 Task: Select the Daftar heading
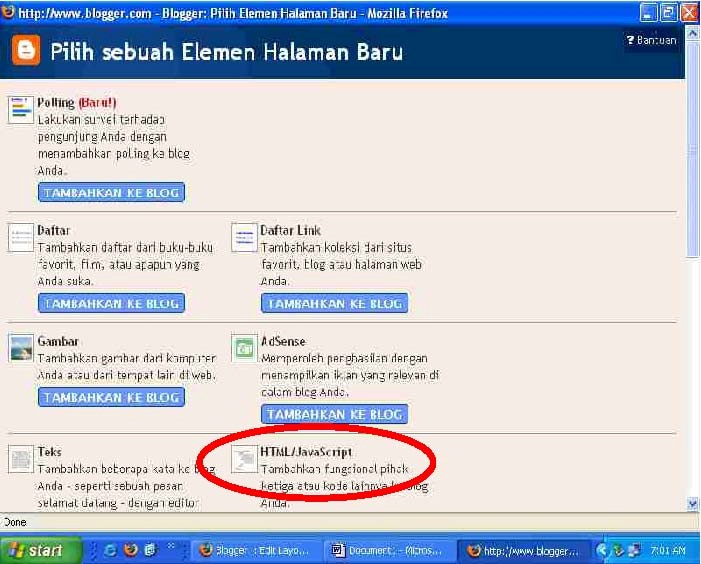coord(54,231)
